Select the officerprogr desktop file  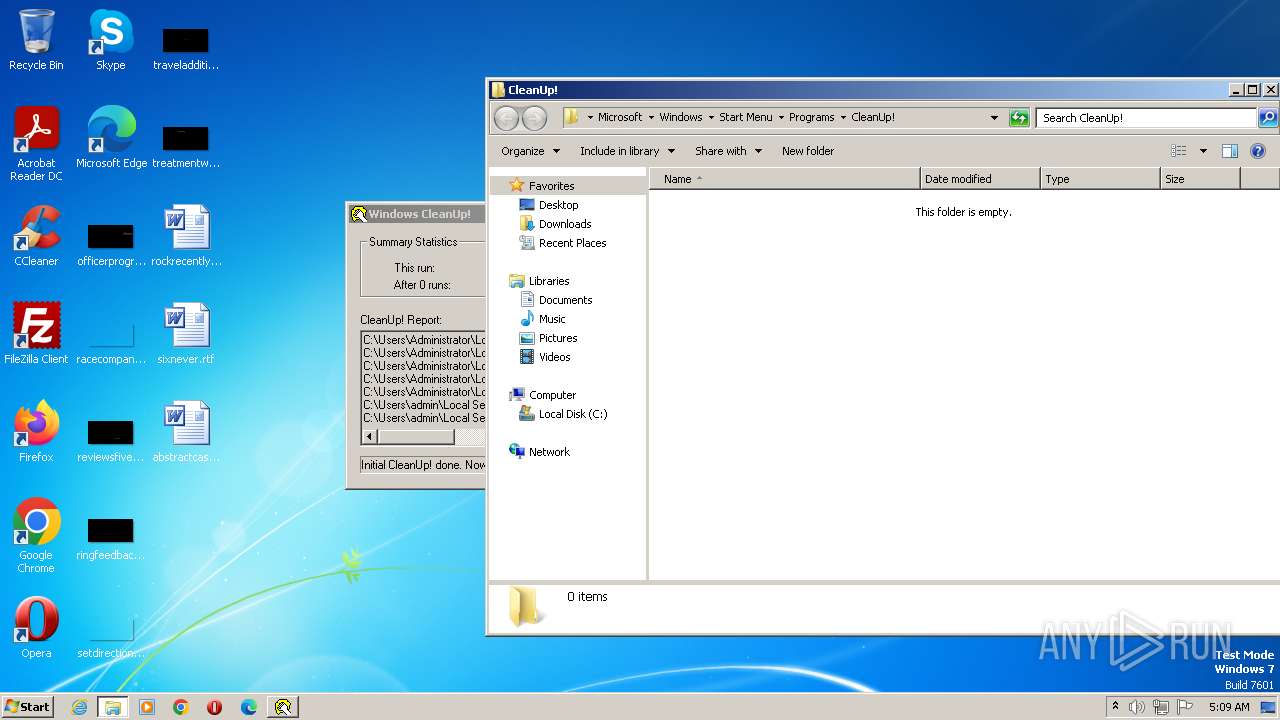(x=111, y=244)
